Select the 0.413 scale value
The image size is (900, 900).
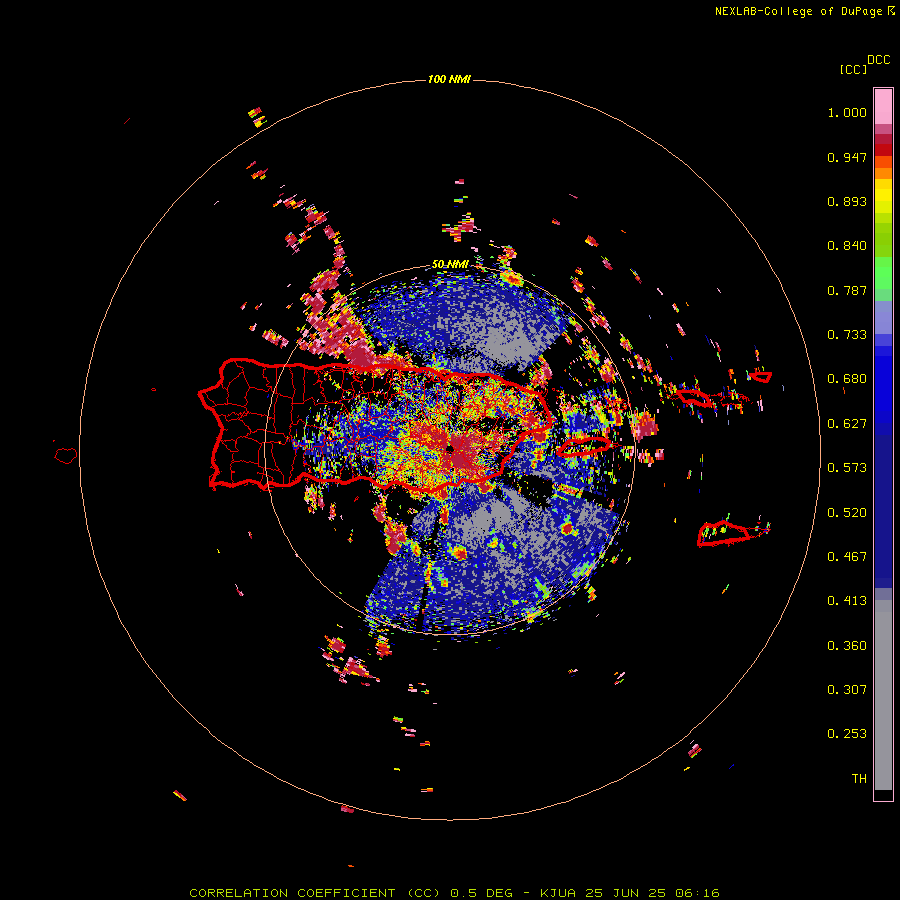click(847, 601)
